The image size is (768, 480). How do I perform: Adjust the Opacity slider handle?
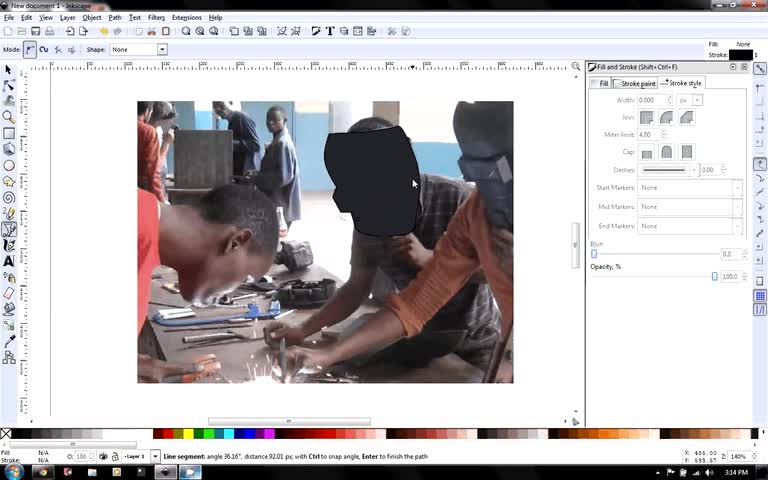pos(715,277)
